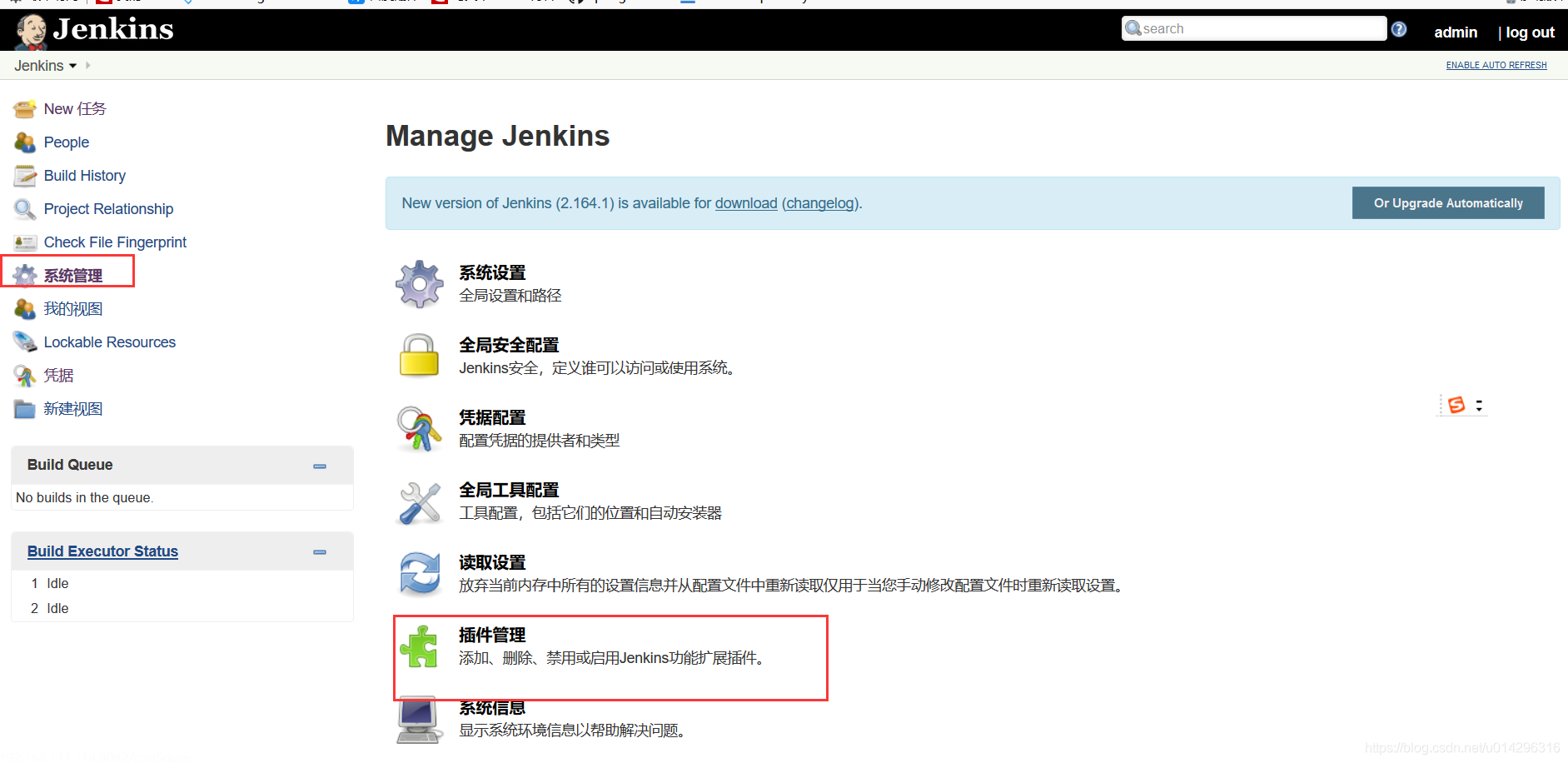Open the search help question-mark icon

(x=1399, y=29)
